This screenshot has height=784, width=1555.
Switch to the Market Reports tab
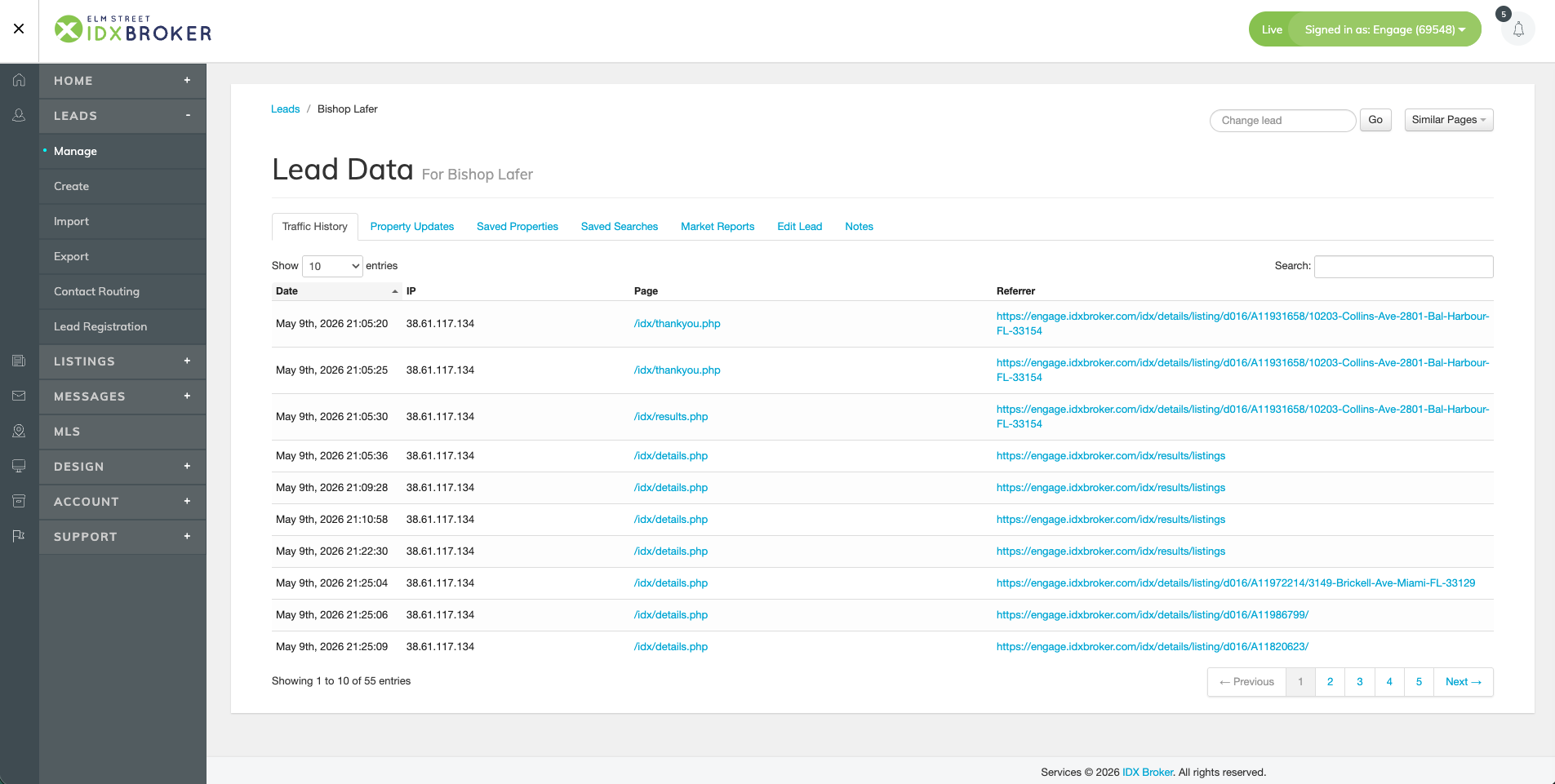pos(718,227)
